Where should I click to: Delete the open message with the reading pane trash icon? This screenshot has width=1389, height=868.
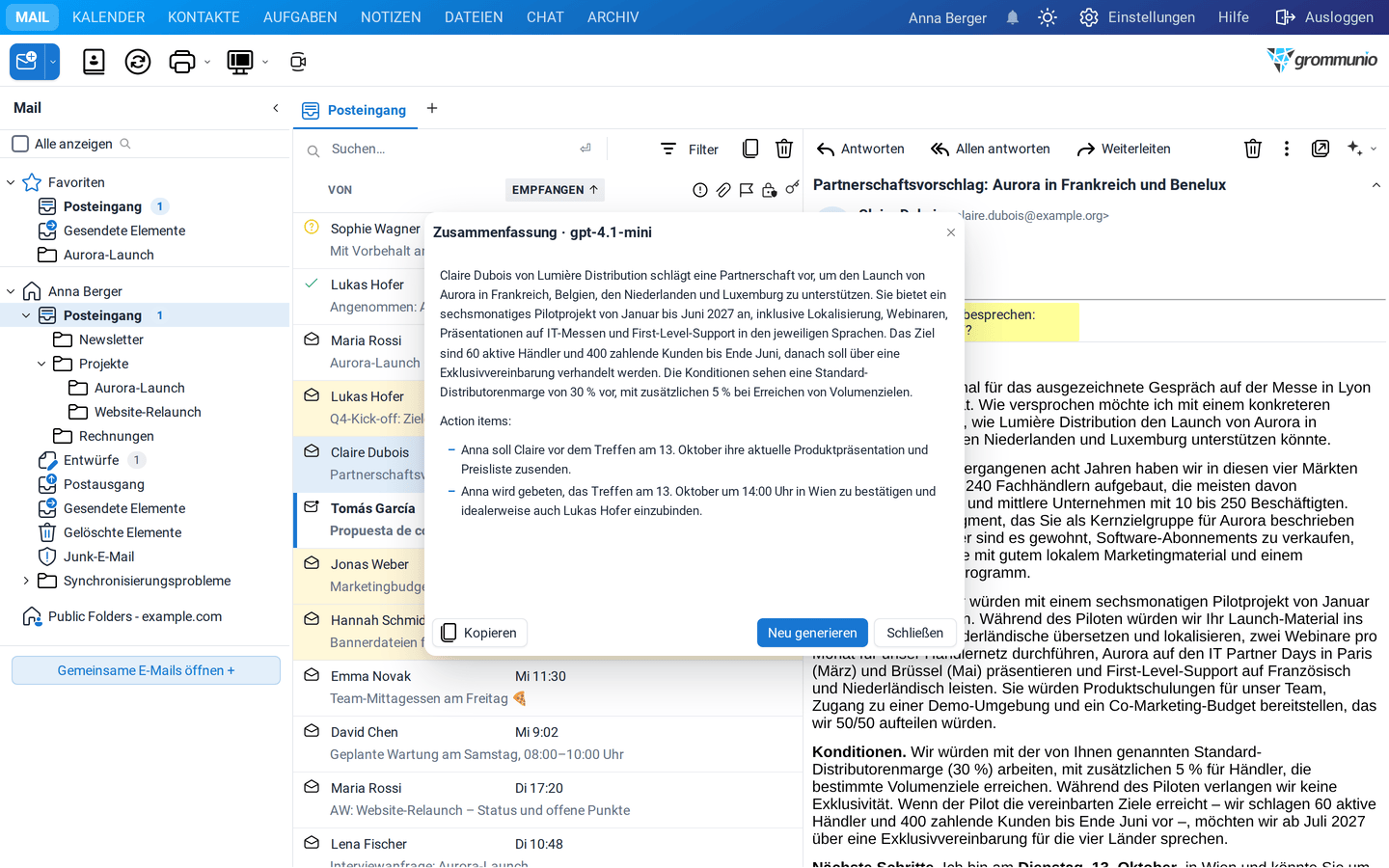[x=1253, y=149]
